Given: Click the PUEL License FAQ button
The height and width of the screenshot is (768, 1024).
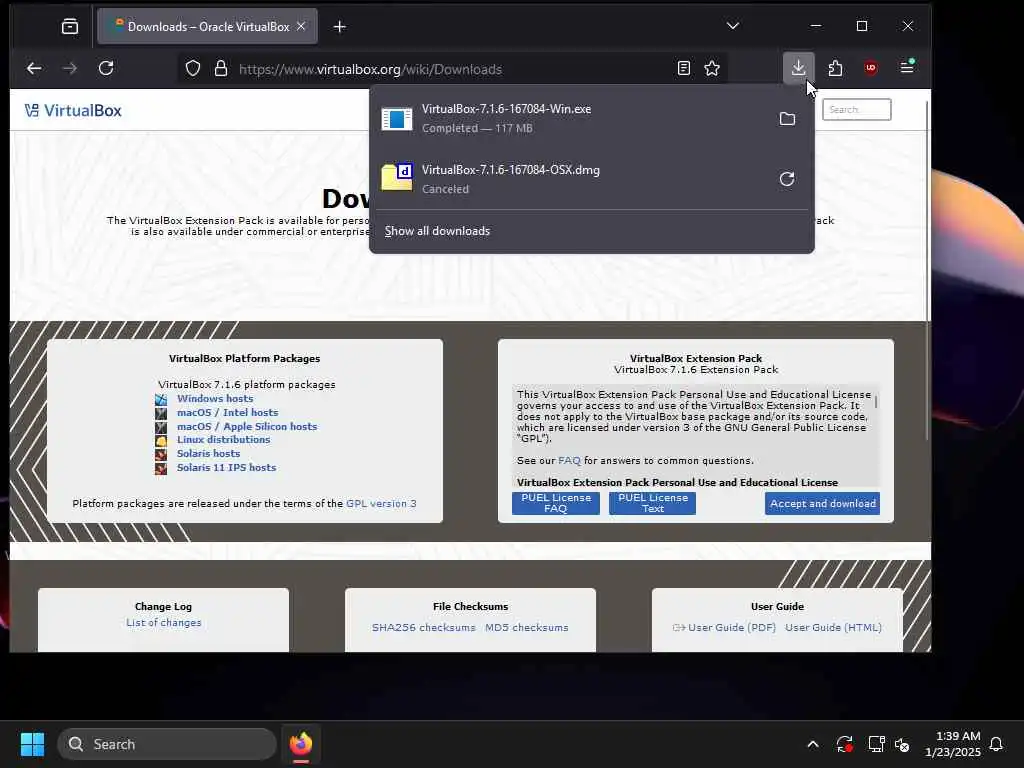Looking at the screenshot, I should 556,503.
